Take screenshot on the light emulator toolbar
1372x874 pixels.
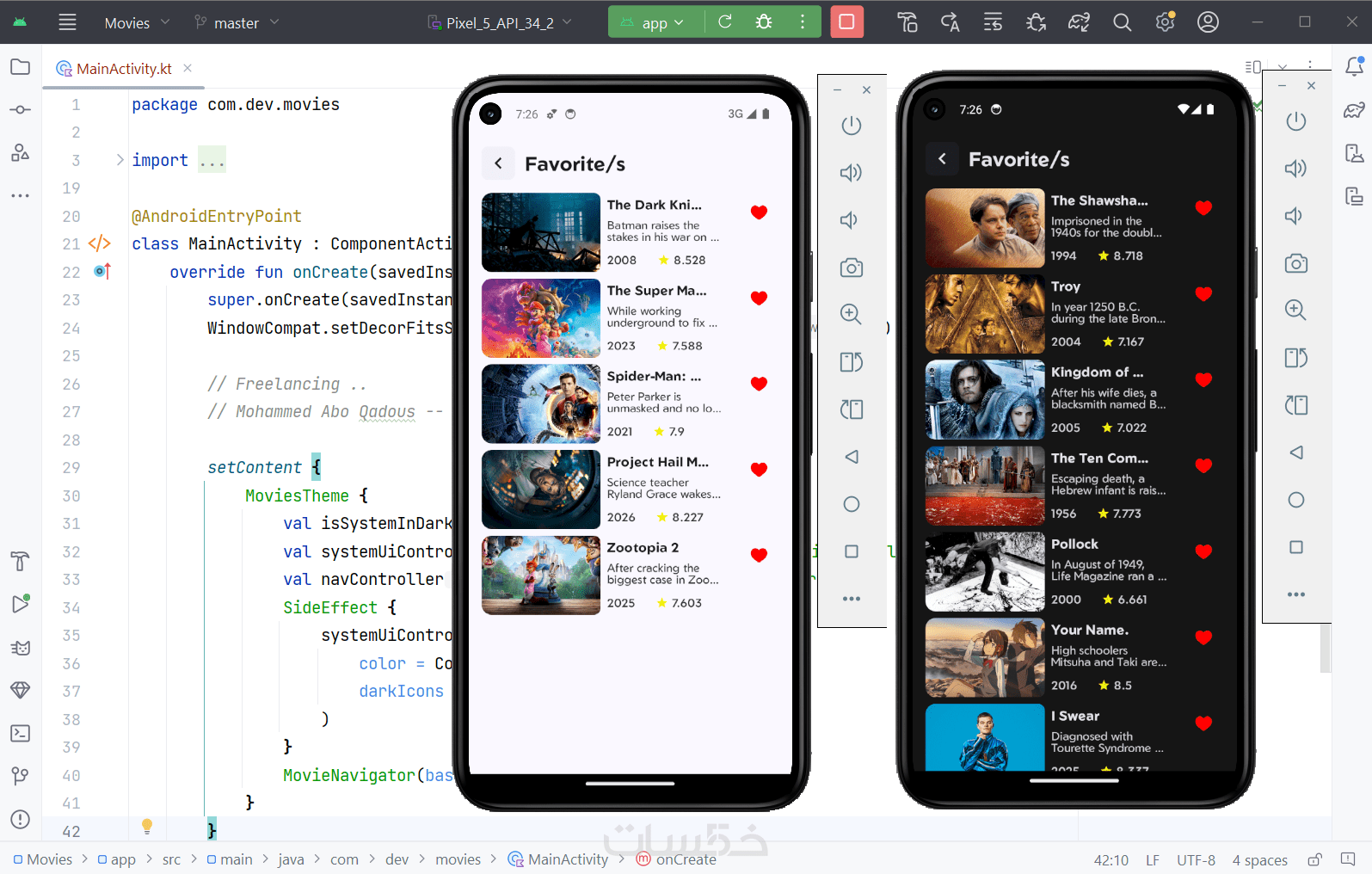click(x=852, y=268)
